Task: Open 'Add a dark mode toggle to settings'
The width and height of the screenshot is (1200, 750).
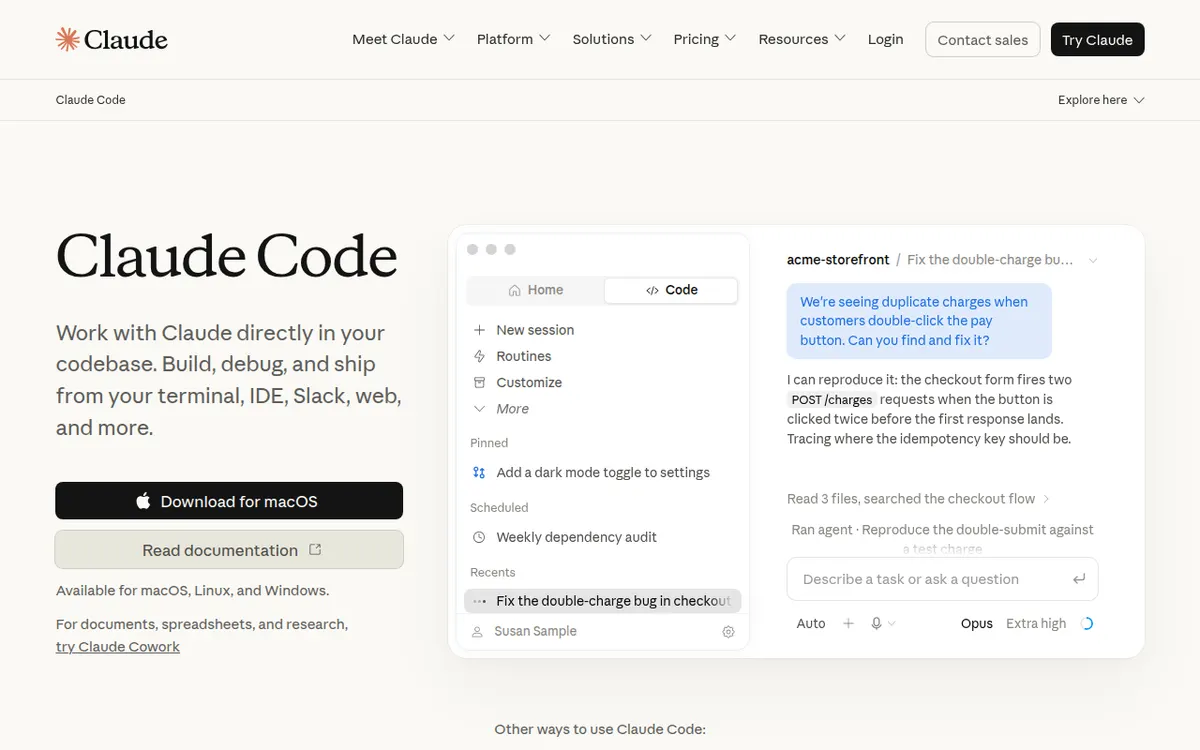Action: tap(603, 473)
